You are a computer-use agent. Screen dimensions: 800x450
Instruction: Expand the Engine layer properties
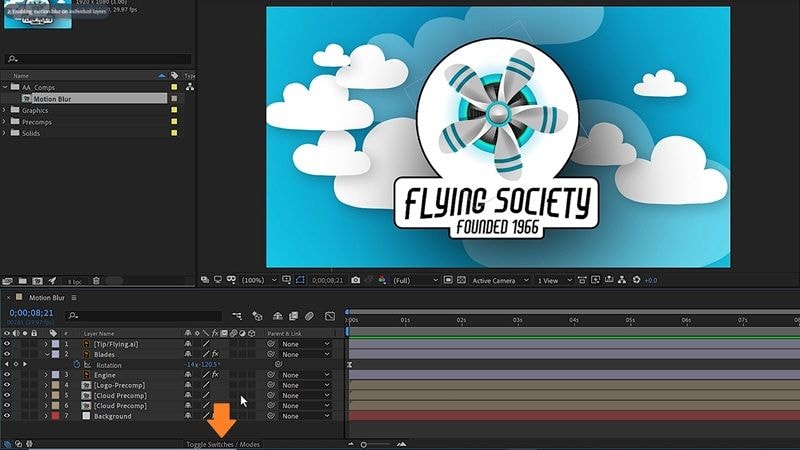coord(46,375)
